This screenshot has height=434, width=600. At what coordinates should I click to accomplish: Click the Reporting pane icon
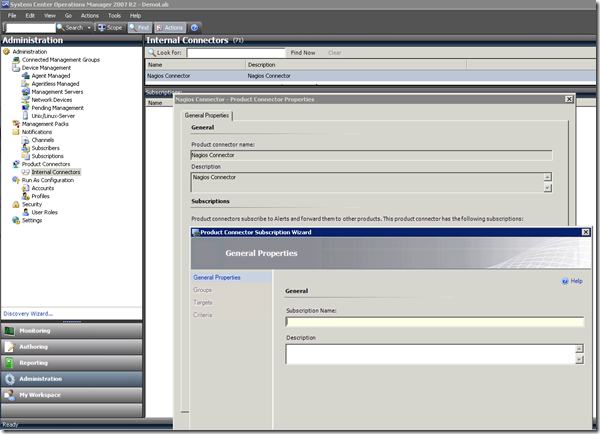pyautogui.click(x=10, y=363)
